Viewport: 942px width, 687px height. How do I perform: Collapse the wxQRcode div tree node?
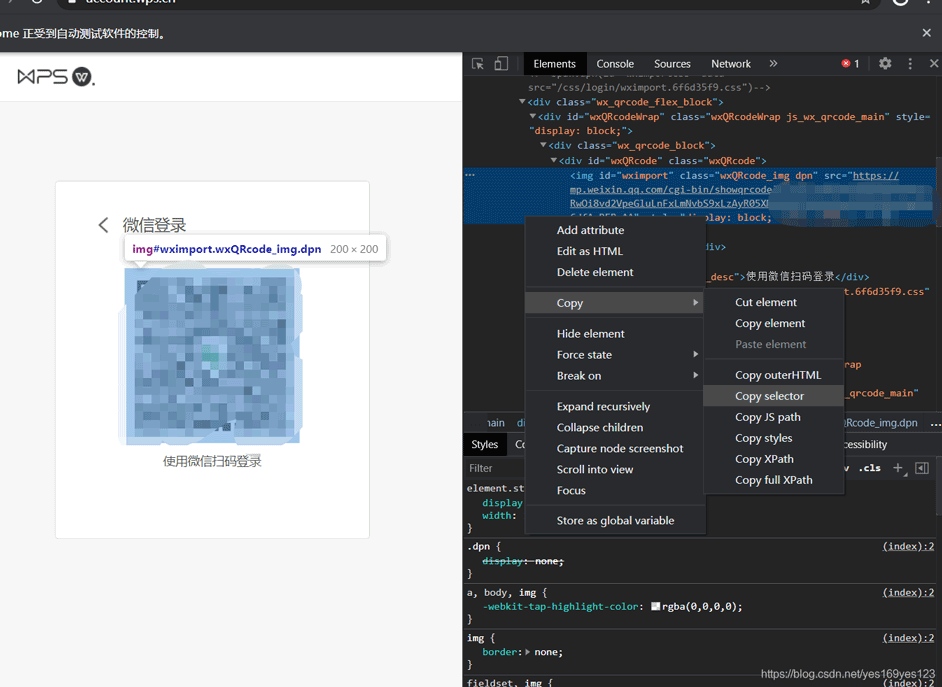click(x=554, y=160)
